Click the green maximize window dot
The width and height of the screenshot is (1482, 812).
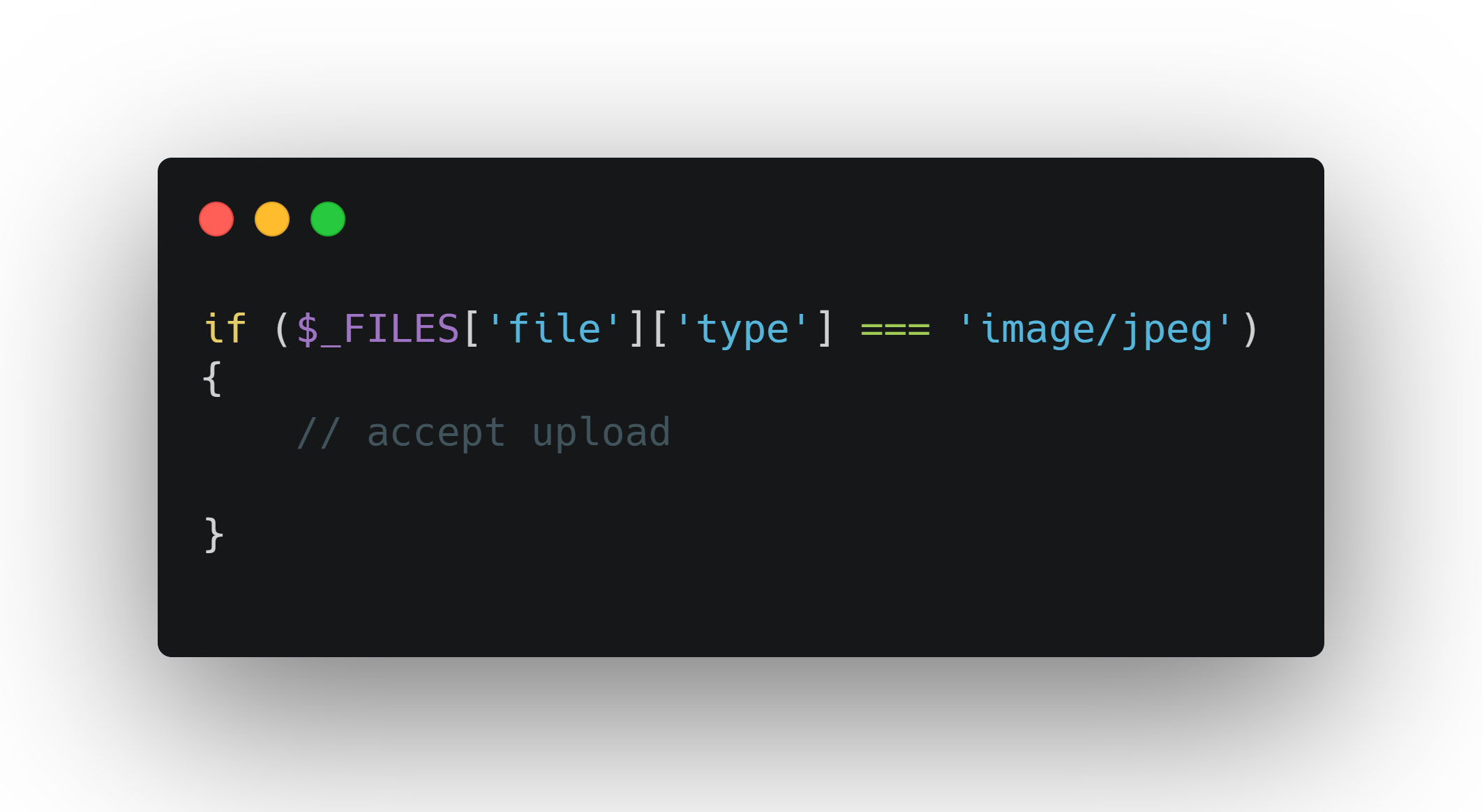click(x=328, y=219)
